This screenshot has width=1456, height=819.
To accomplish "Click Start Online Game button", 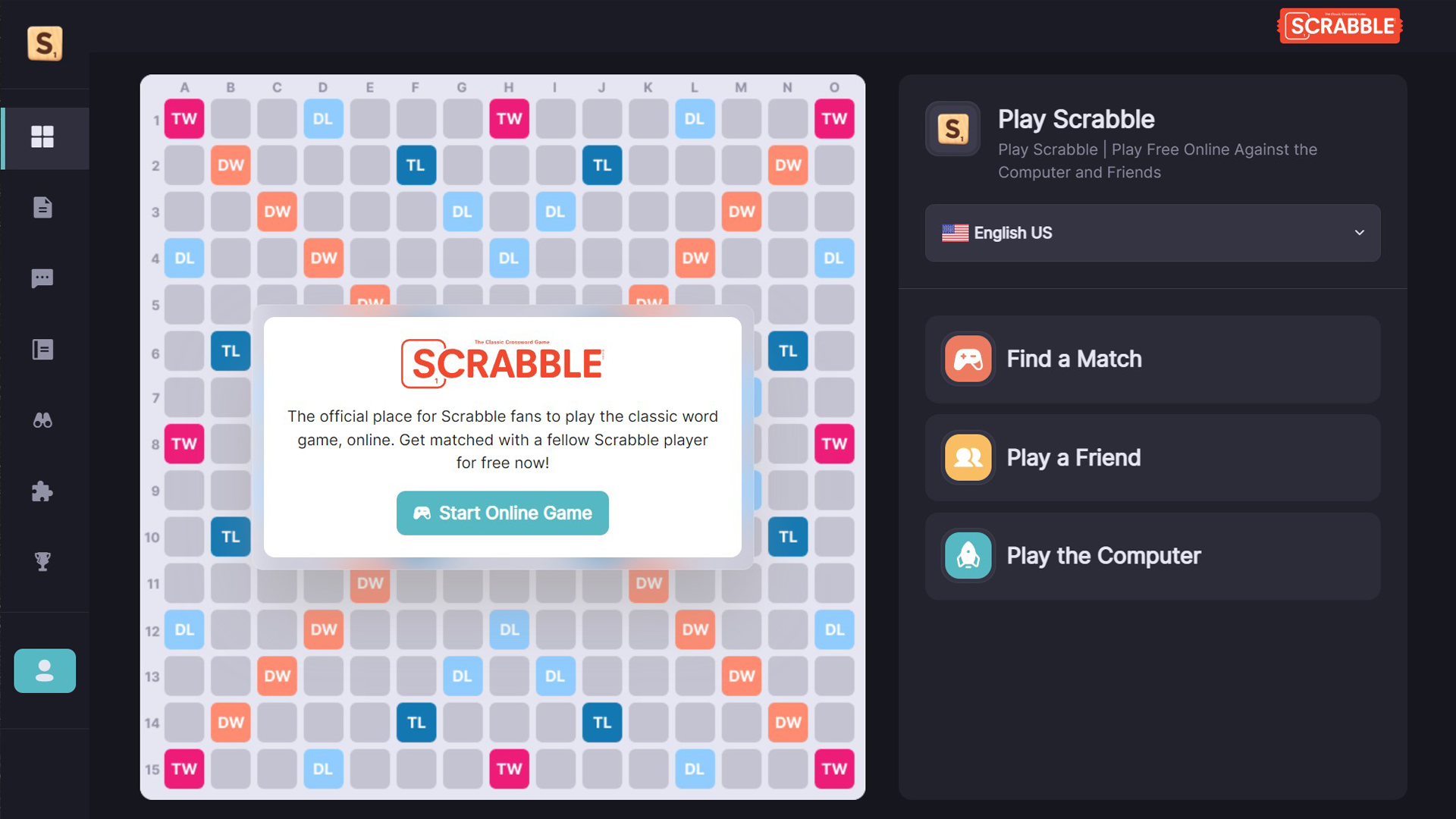I will (503, 513).
